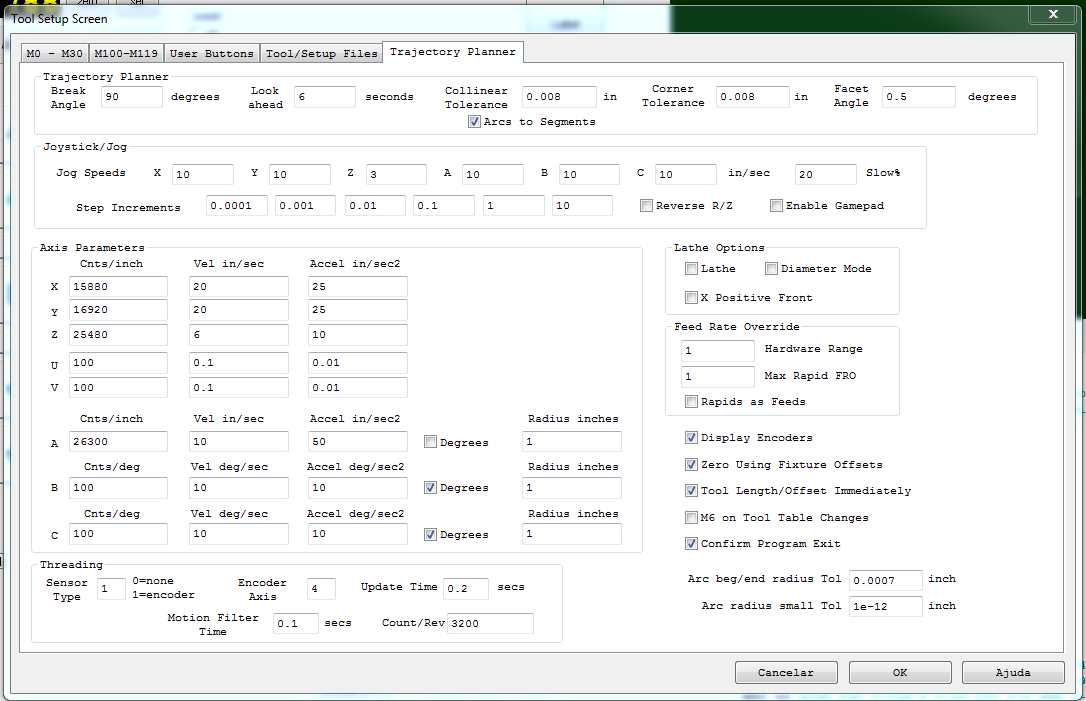Enable Diameter Mode checkbox
This screenshot has width=1086, height=701.
[x=771, y=269]
